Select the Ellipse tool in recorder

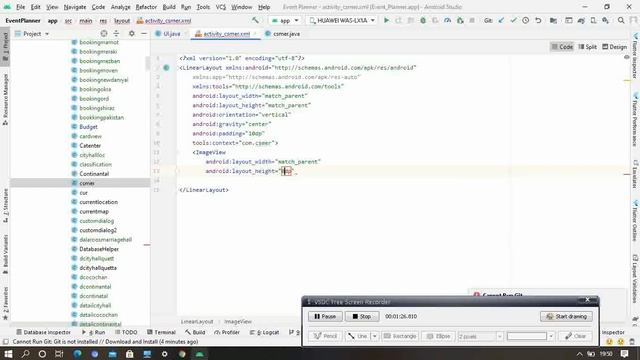coord(438,336)
